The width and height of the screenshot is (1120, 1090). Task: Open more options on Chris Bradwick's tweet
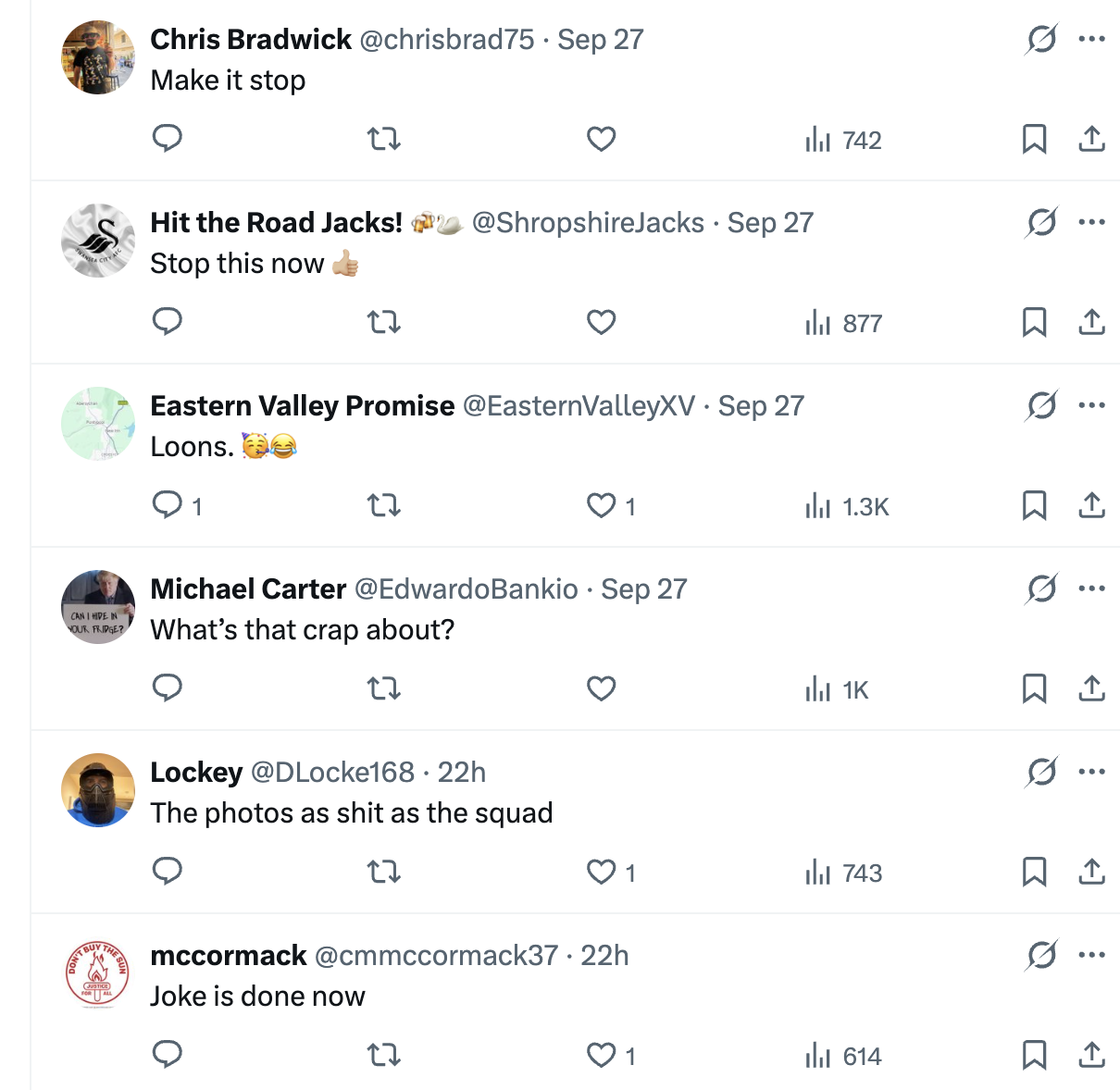click(1092, 39)
